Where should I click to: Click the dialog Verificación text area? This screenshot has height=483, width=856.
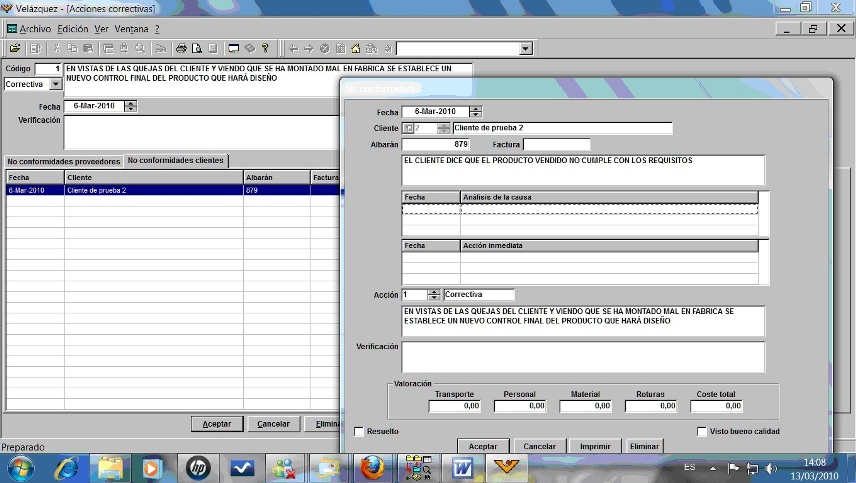click(x=583, y=357)
